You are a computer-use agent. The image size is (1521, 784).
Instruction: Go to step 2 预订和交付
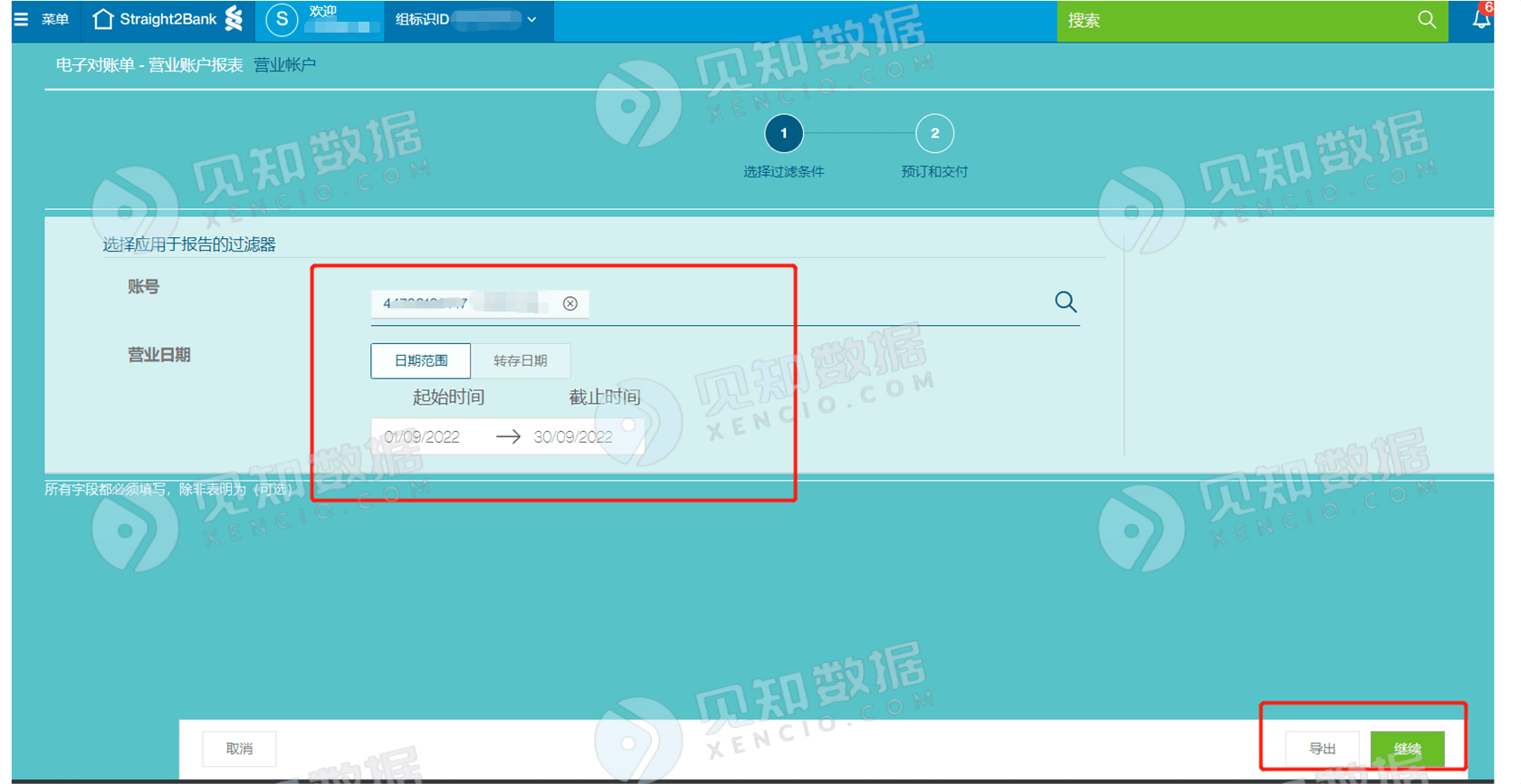click(934, 134)
